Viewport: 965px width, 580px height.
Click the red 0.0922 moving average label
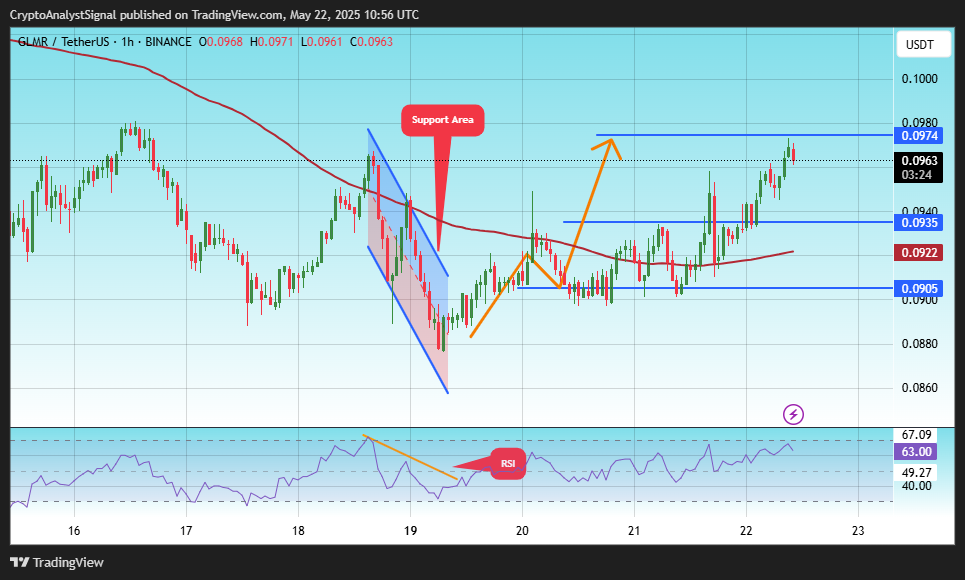tap(919, 252)
